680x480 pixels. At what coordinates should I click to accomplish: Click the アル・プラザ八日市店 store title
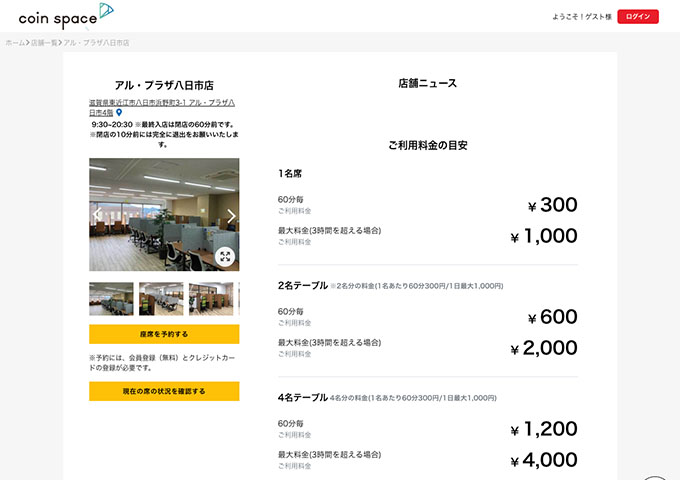click(164, 85)
